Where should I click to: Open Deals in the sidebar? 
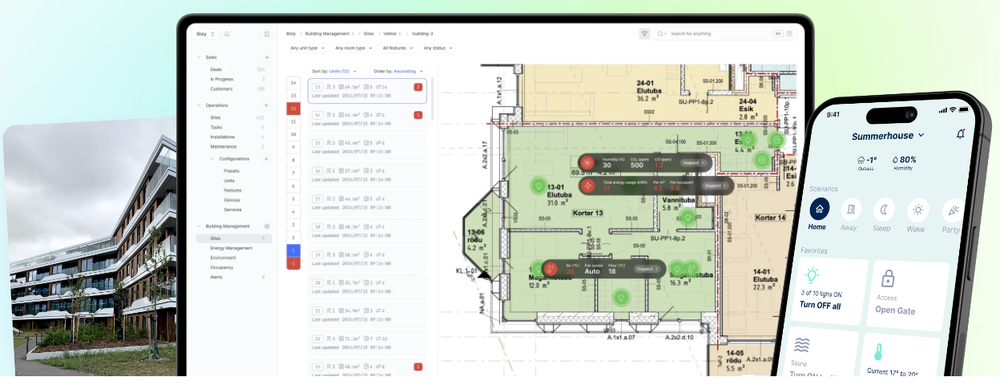pos(216,69)
